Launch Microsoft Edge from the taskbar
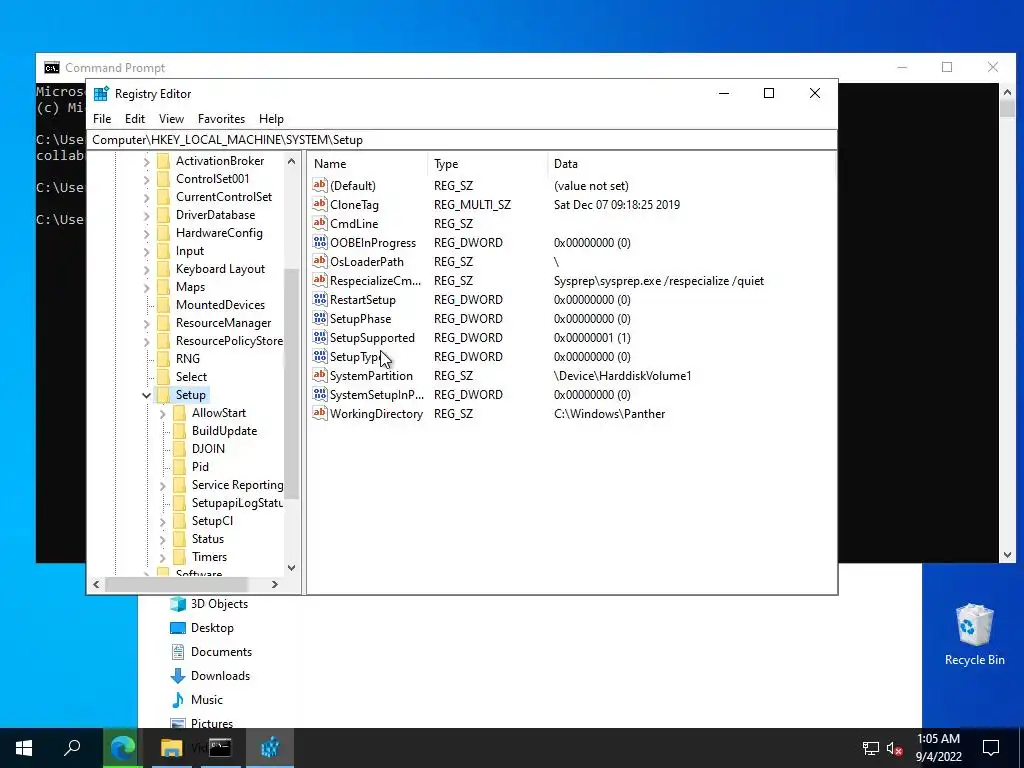This screenshot has width=1024, height=768. (122, 748)
